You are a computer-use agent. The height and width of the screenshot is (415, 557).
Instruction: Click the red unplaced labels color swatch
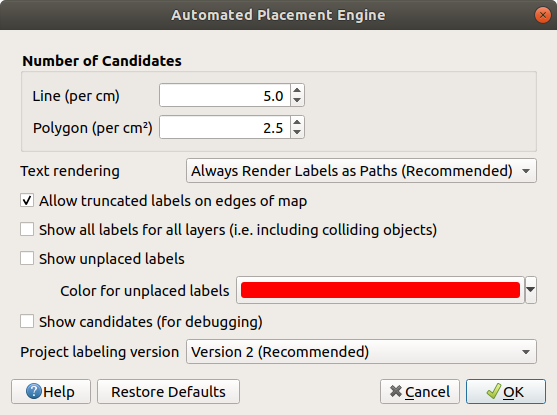coord(380,290)
